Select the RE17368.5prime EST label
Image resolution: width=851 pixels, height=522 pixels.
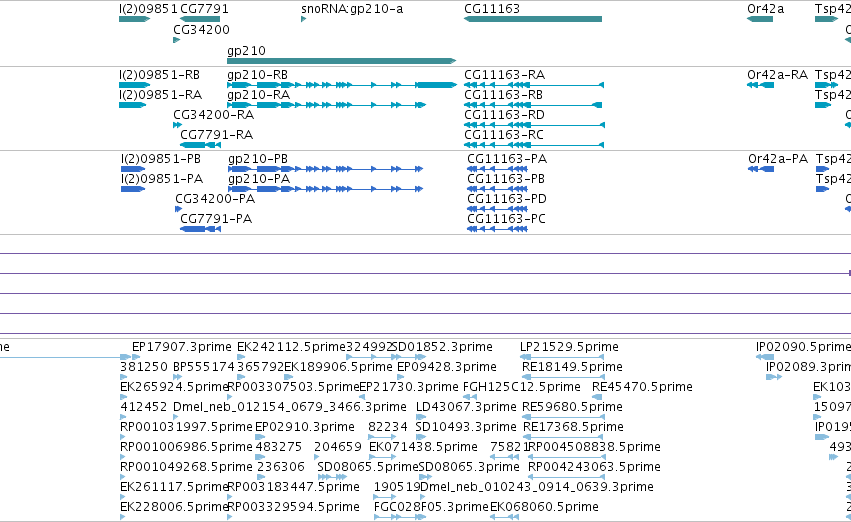[x=573, y=427]
